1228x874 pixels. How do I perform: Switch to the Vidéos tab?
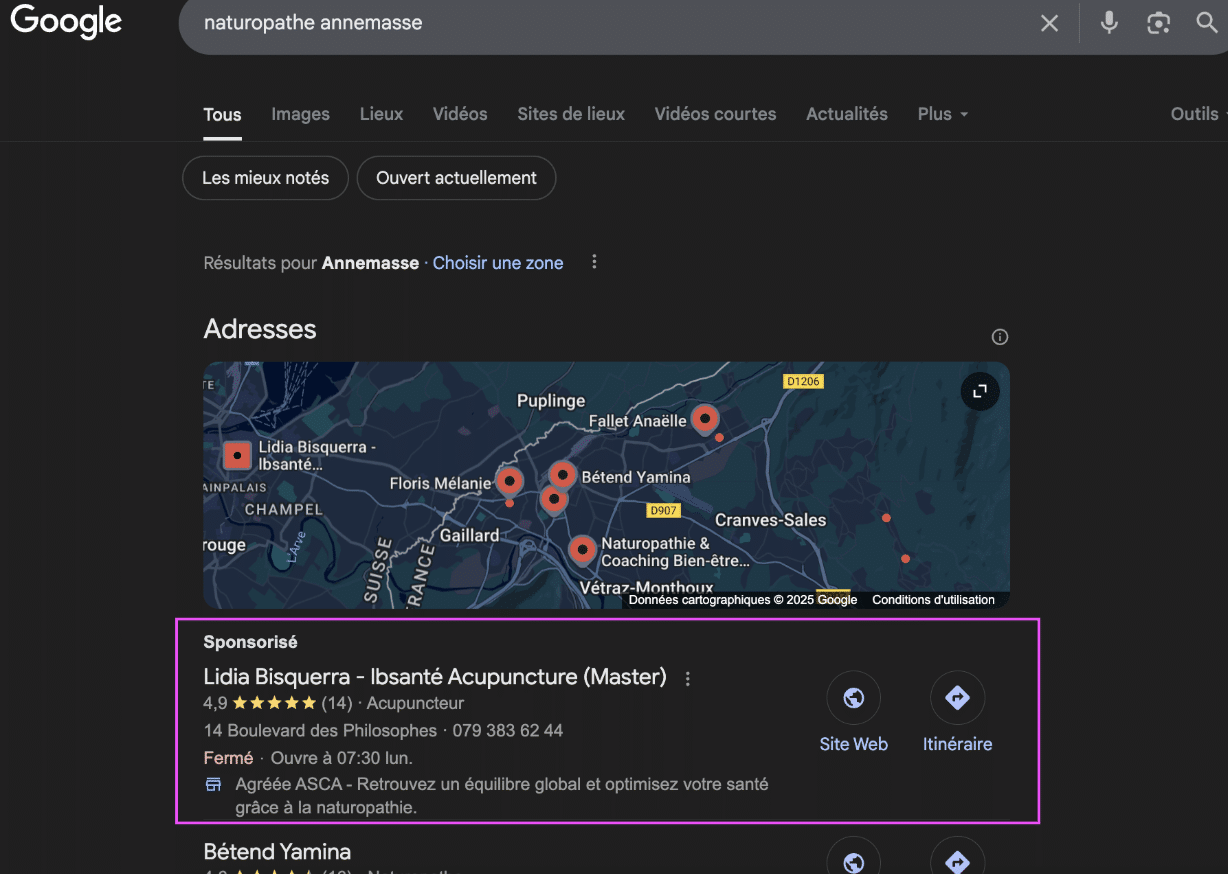[460, 114]
